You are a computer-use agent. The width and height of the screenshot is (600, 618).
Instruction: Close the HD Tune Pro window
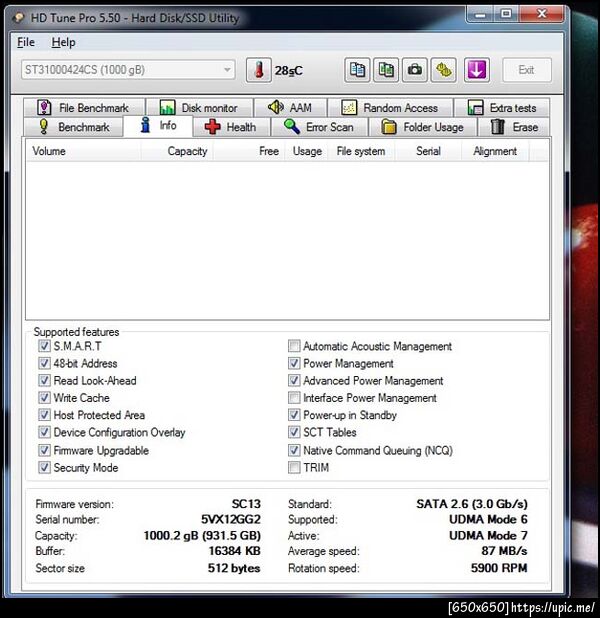[x=542, y=15]
